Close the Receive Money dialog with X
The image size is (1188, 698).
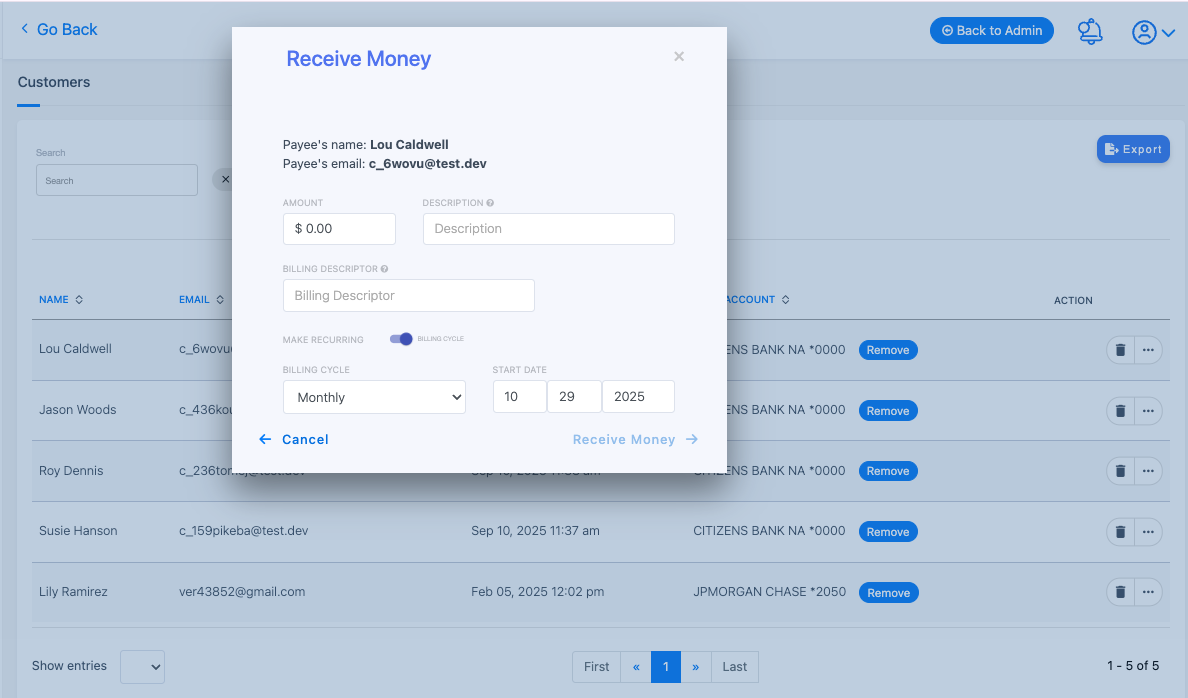click(x=679, y=57)
